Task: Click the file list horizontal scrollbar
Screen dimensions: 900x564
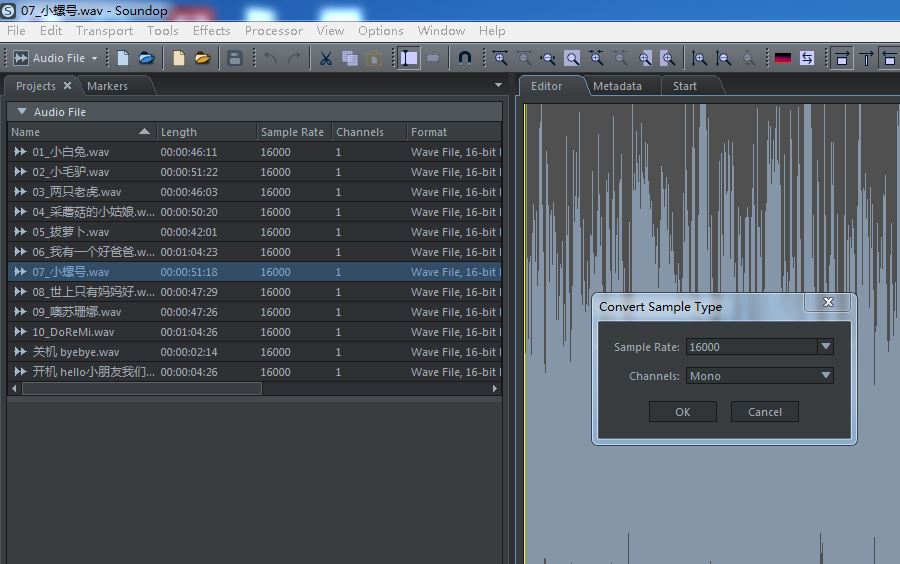Action: point(140,388)
